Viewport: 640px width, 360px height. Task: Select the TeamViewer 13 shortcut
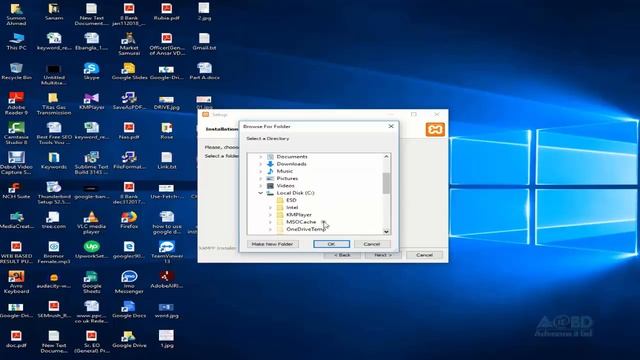(x=167, y=253)
